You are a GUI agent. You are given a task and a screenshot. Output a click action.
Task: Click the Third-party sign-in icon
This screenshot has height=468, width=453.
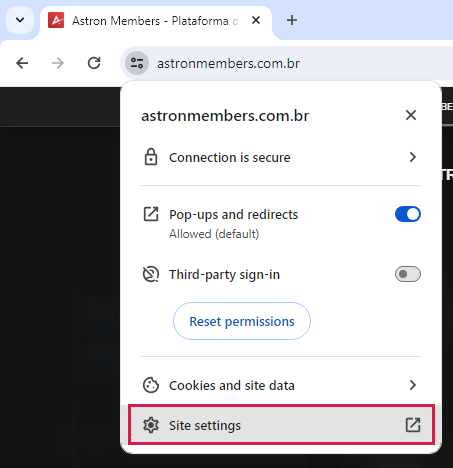(151, 274)
